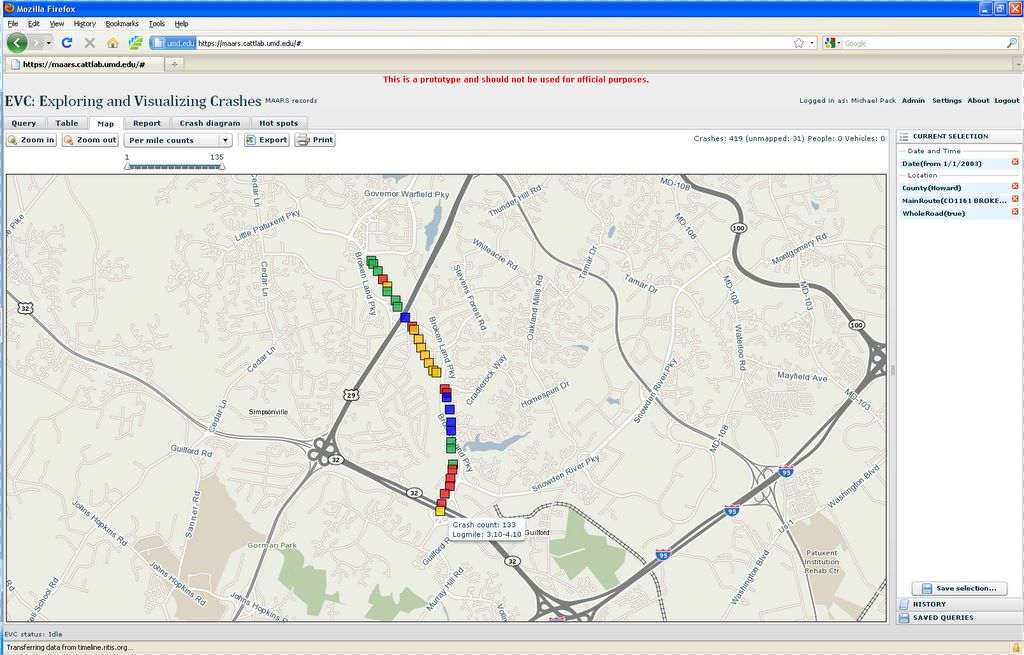Remove the Date(from 1/1/2003) filter
The height and width of the screenshot is (655, 1024).
click(x=1015, y=162)
